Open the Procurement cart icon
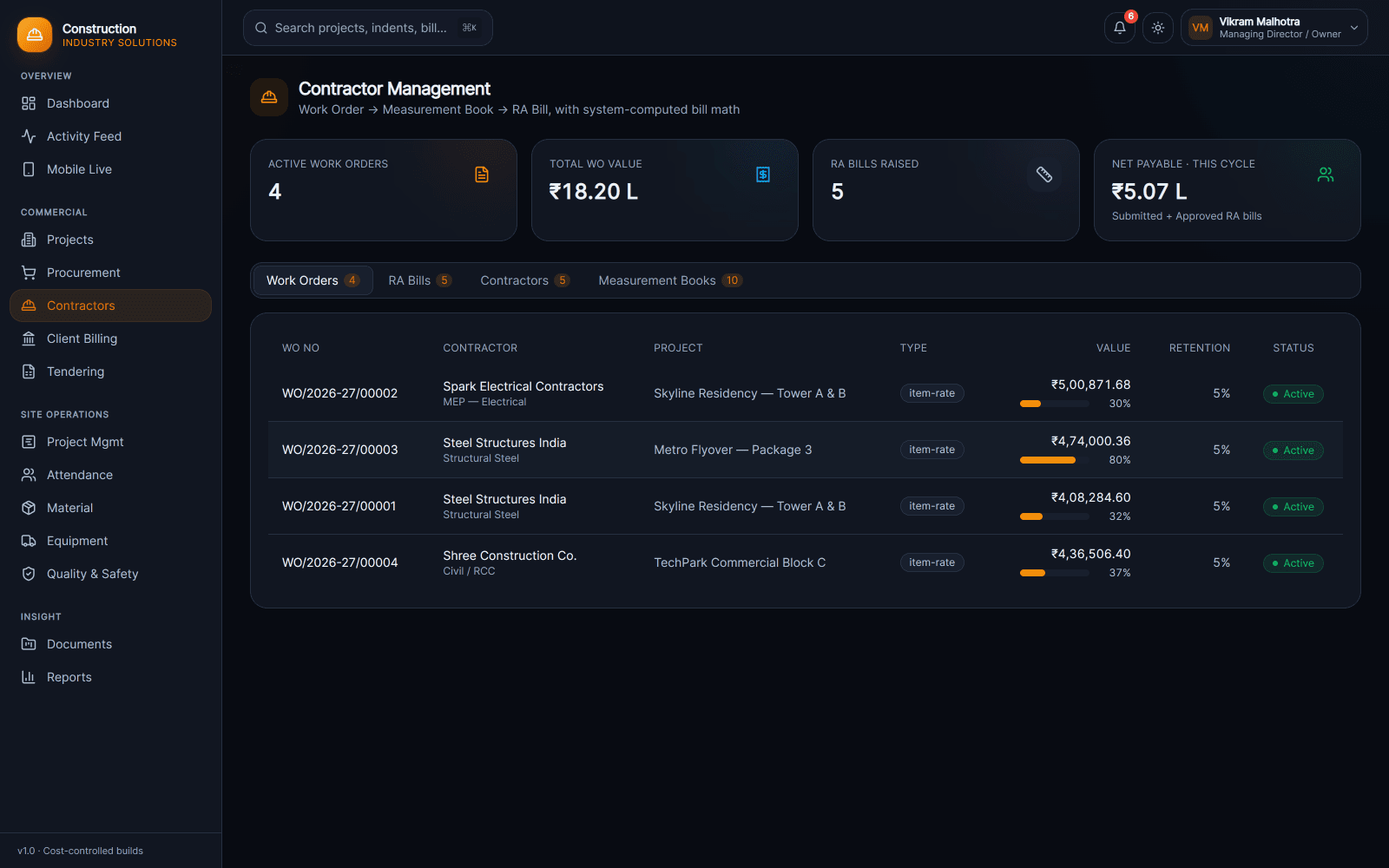This screenshot has width=1389, height=868. click(29, 273)
